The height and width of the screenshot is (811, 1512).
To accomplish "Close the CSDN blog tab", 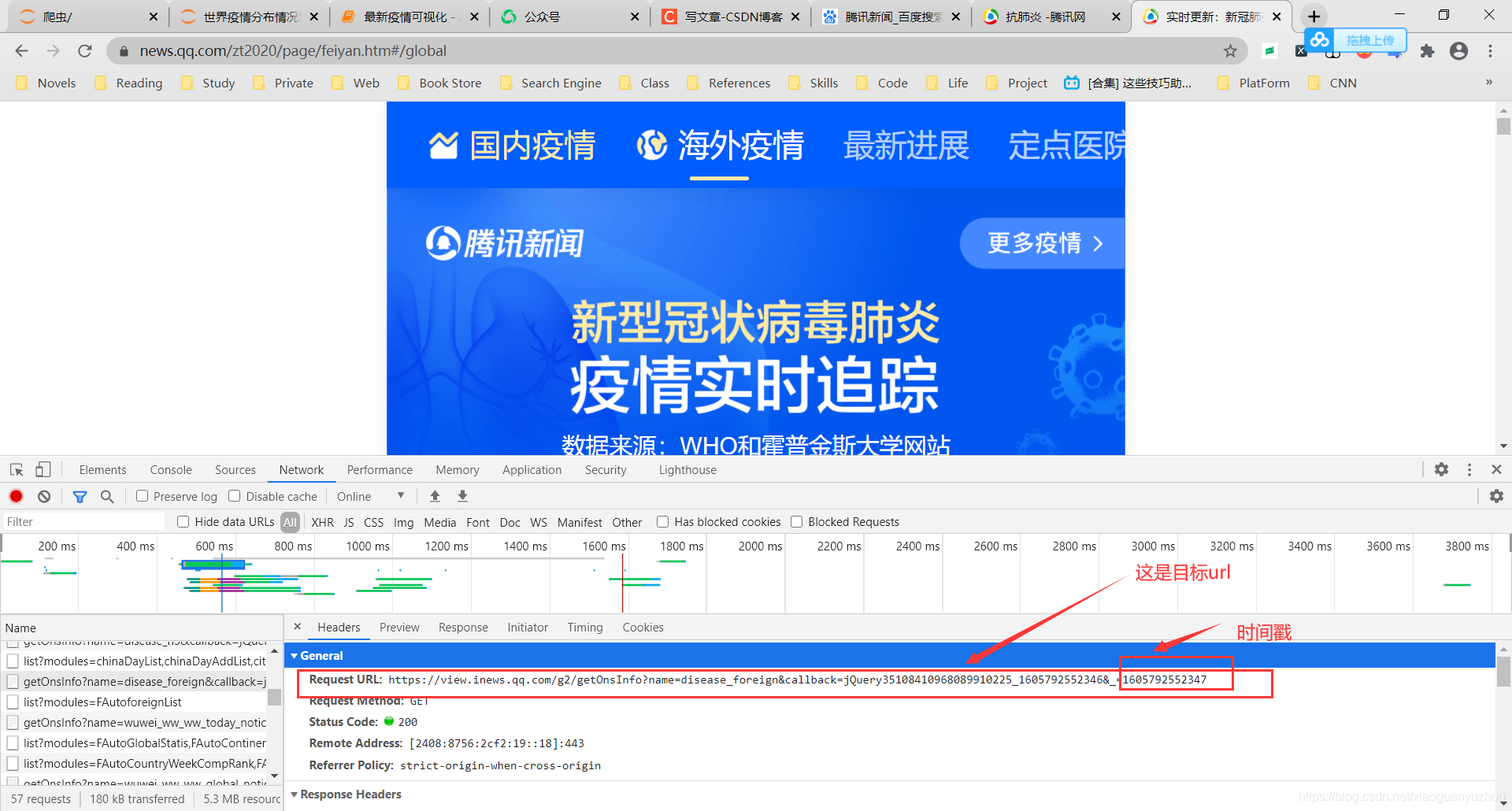I will 795,17.
